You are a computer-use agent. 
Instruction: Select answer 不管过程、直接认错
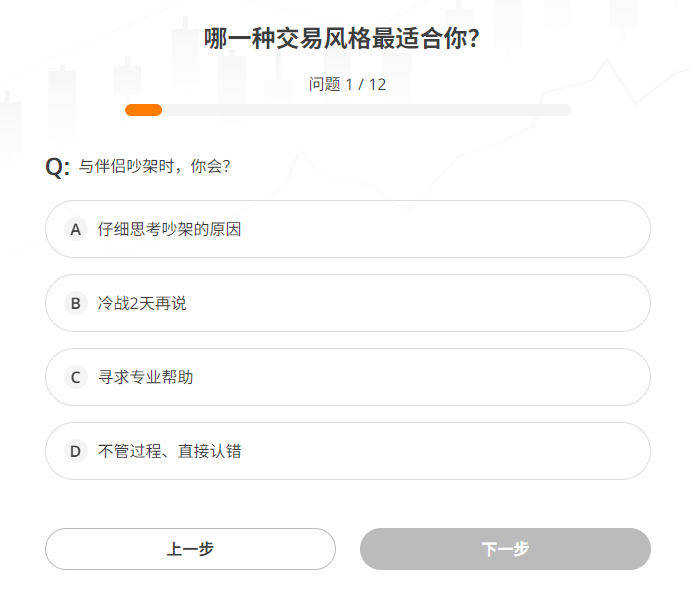(169, 451)
